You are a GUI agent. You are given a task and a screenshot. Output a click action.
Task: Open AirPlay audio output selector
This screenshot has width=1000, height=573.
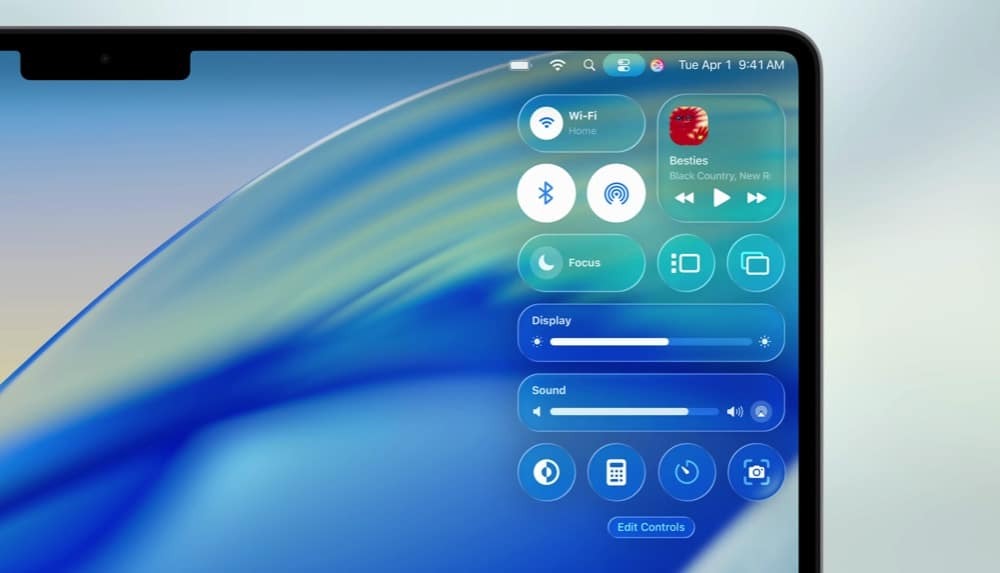point(761,412)
